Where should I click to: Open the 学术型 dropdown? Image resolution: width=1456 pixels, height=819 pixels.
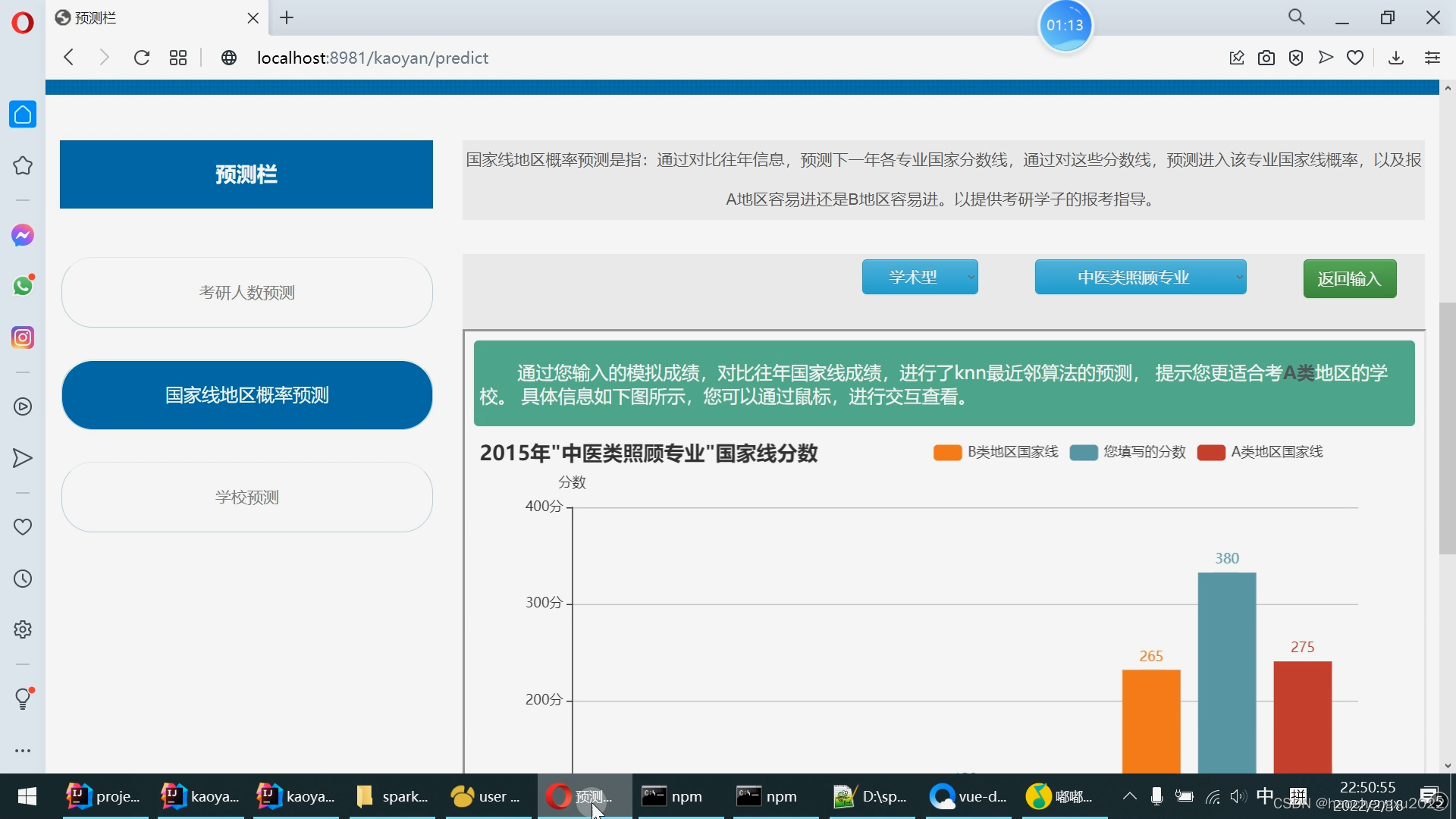pyautogui.click(x=919, y=278)
